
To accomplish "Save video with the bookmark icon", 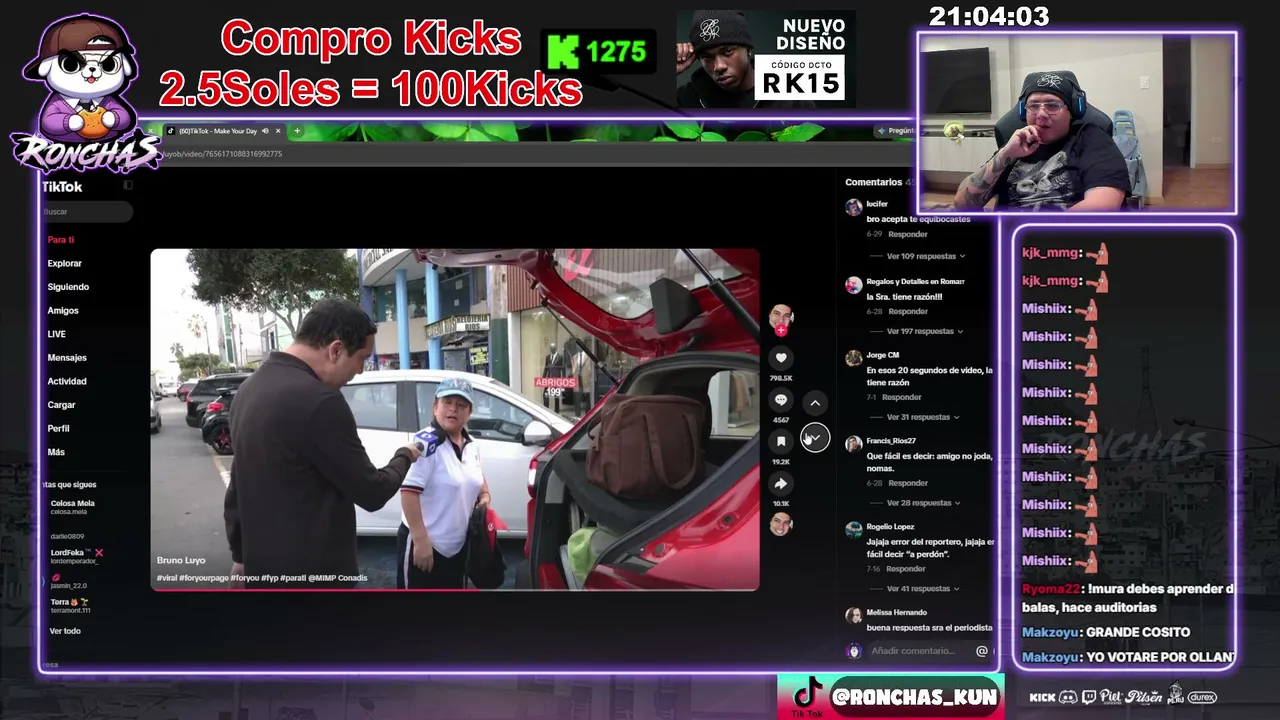I will pos(781,442).
